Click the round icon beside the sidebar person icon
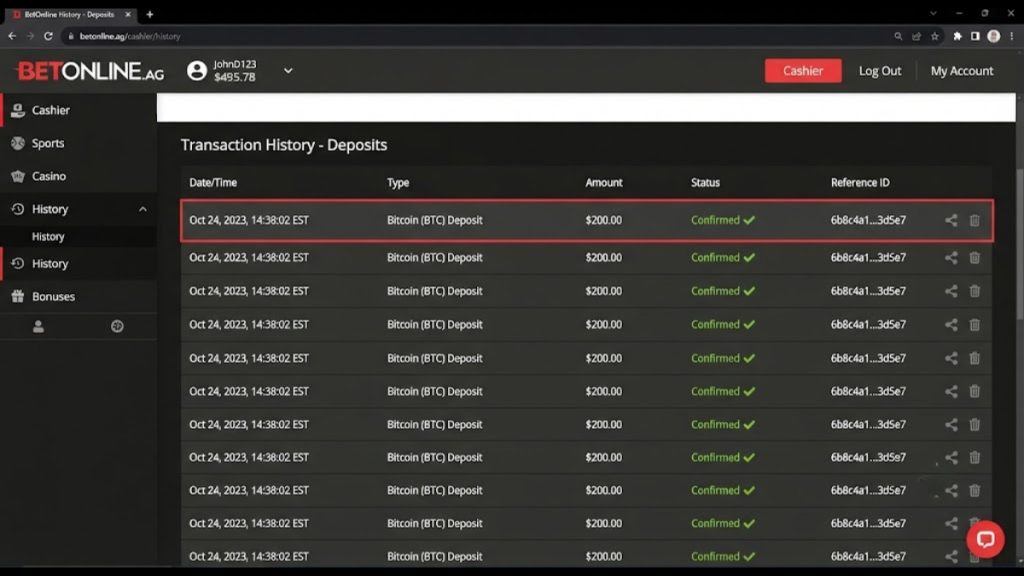This screenshot has width=1024, height=576. (117, 326)
